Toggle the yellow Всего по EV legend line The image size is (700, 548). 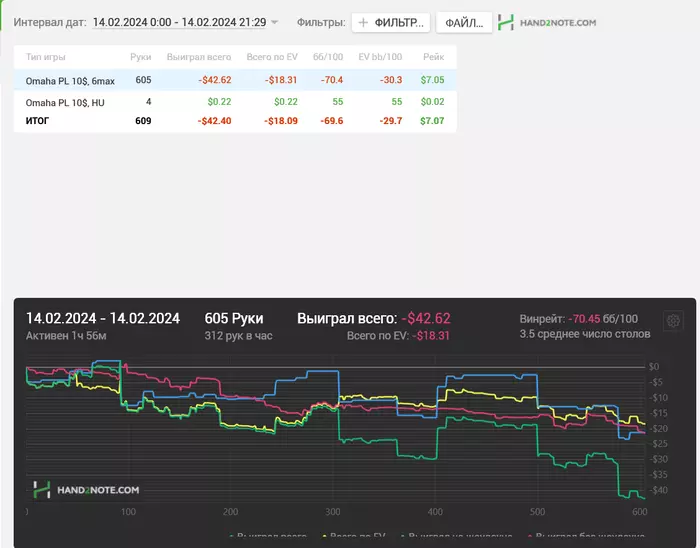pos(355,538)
